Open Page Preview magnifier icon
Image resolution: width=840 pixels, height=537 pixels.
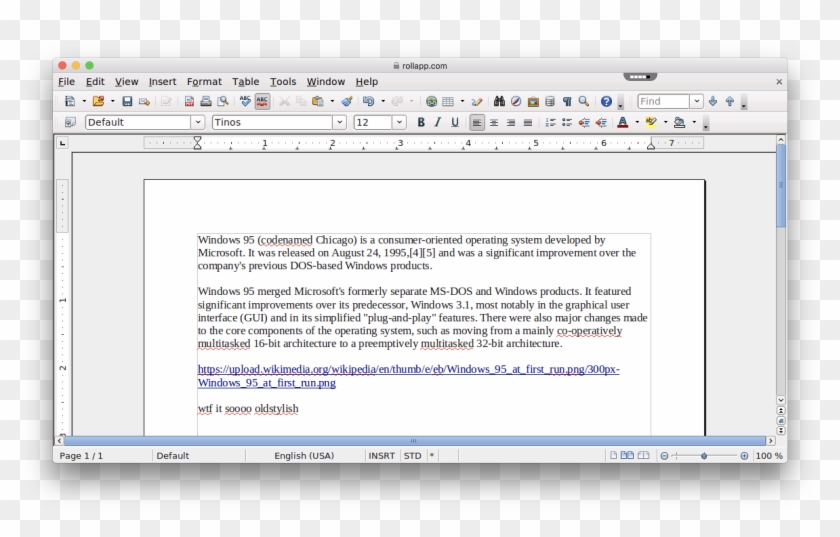click(x=223, y=101)
